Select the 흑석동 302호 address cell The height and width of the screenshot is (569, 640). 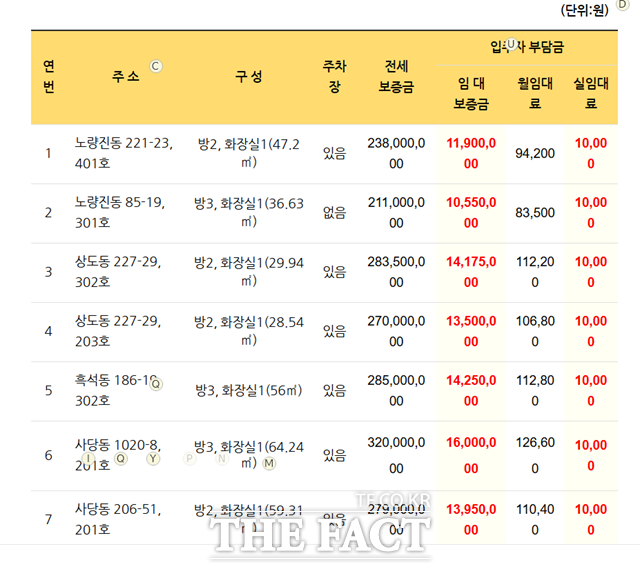point(118,391)
